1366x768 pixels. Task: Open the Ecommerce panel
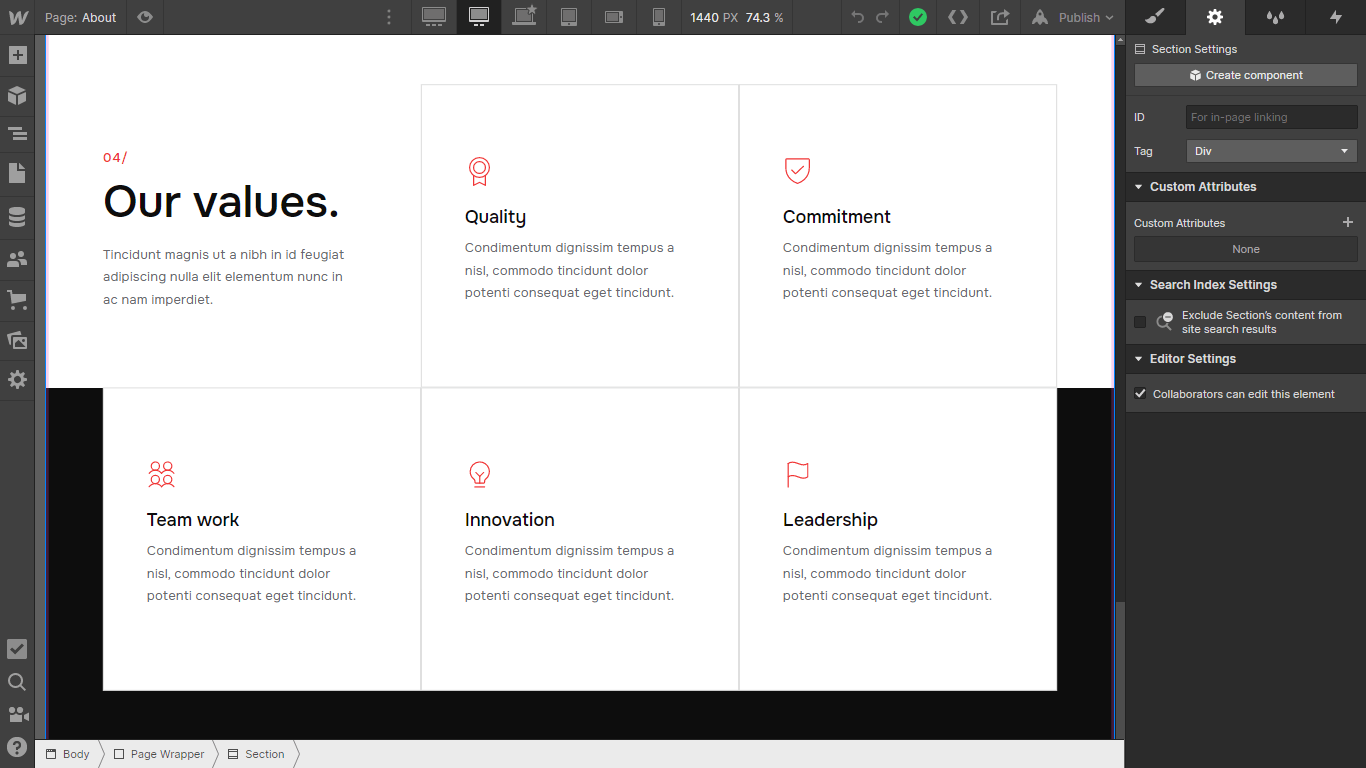coord(17,300)
